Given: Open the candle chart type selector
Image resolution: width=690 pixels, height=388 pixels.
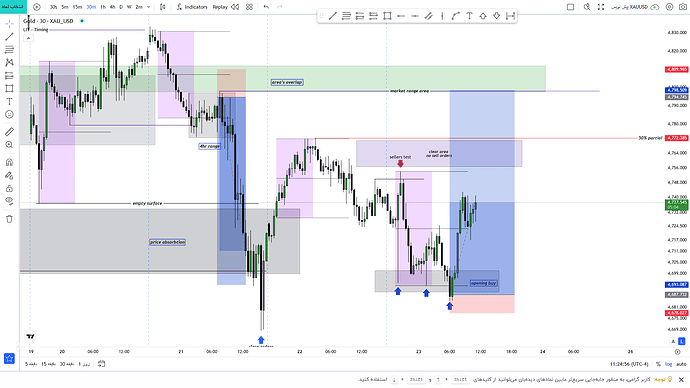Looking at the screenshot, I should pos(163,7).
